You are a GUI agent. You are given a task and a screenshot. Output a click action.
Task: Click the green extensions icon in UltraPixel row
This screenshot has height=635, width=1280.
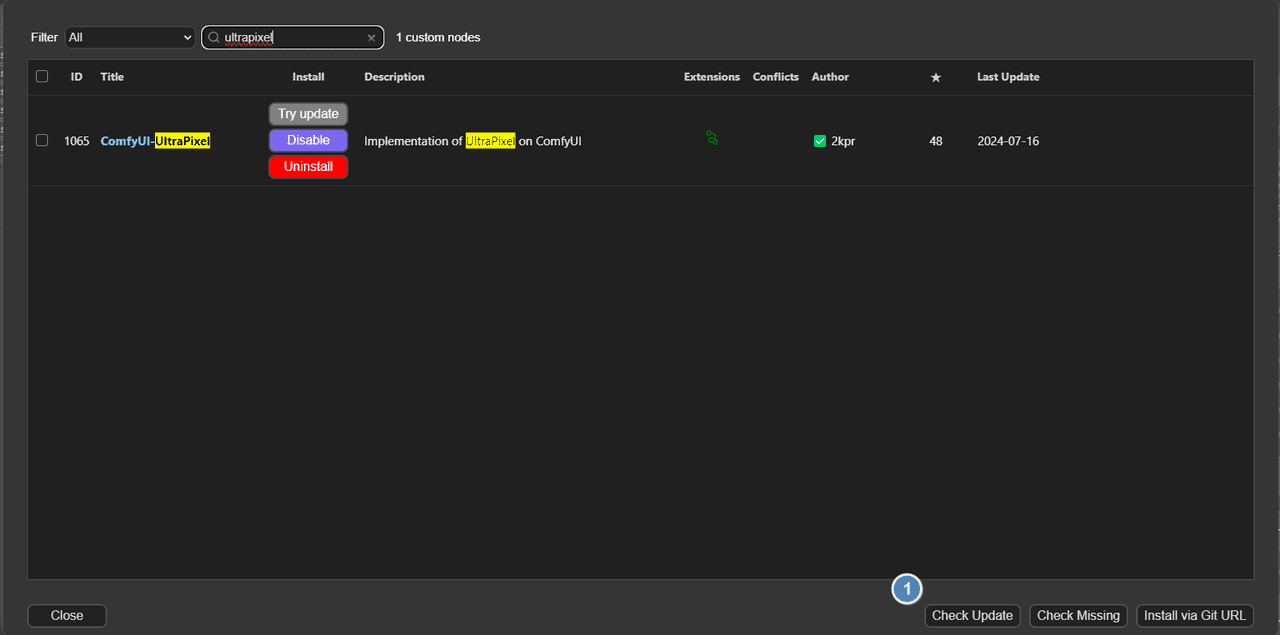712,138
